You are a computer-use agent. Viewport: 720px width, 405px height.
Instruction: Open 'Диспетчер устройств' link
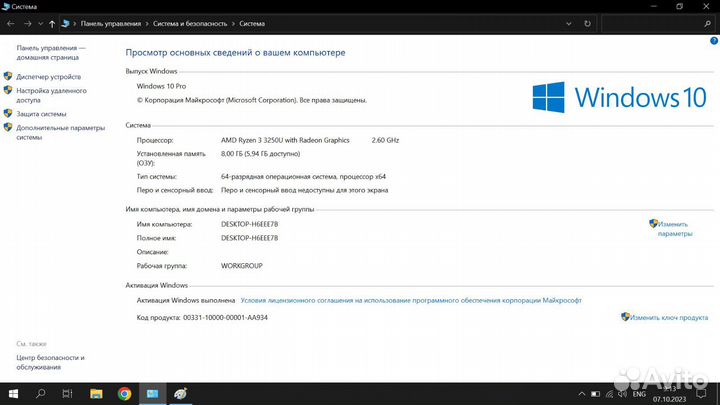[x=49, y=77]
